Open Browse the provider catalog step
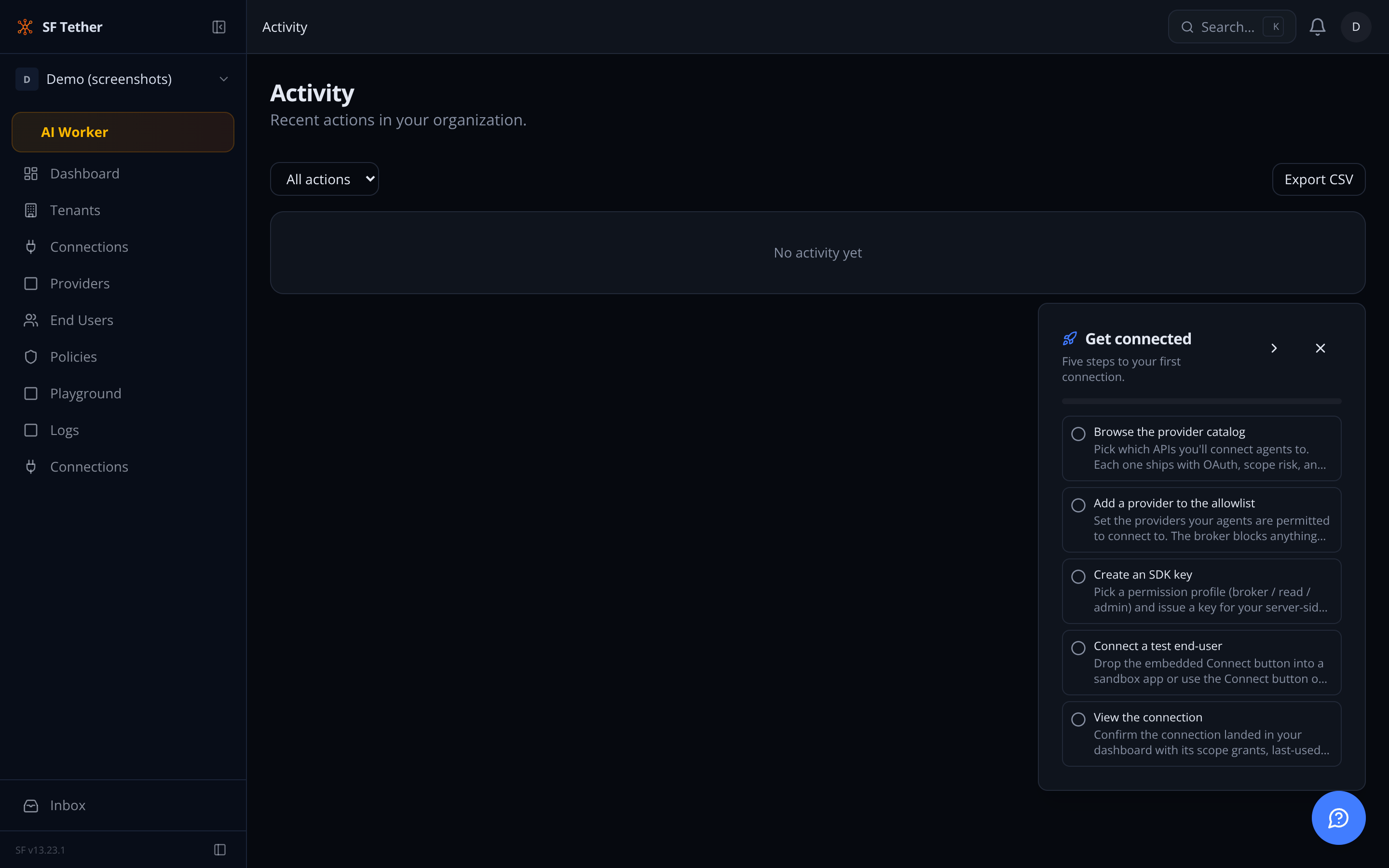 (1201, 448)
